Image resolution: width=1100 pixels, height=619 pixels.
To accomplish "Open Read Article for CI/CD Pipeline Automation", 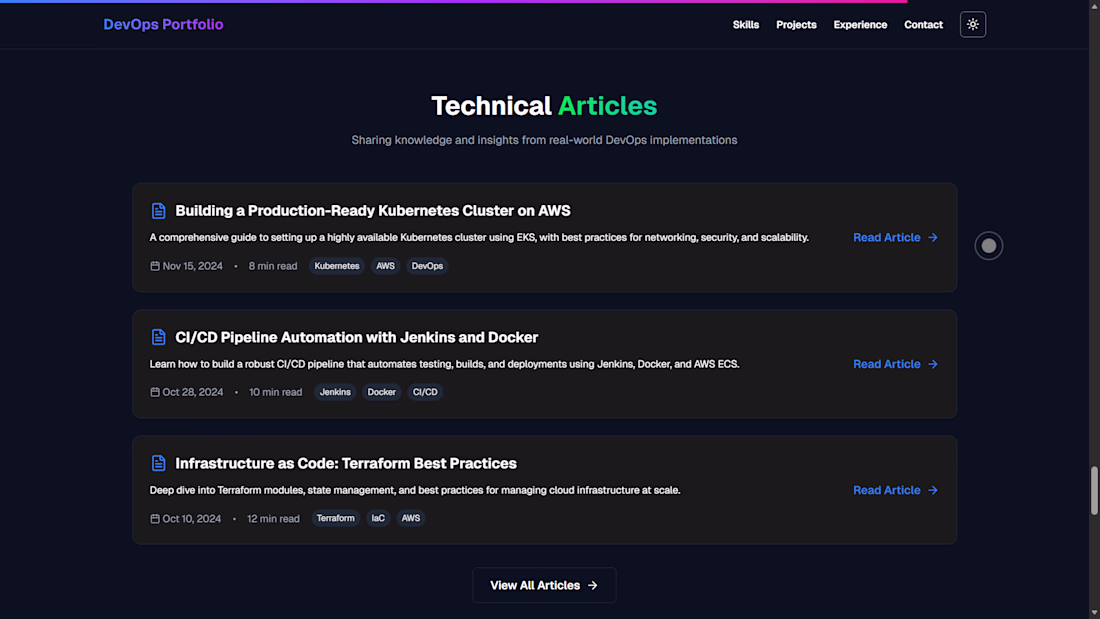I will click(x=894, y=364).
